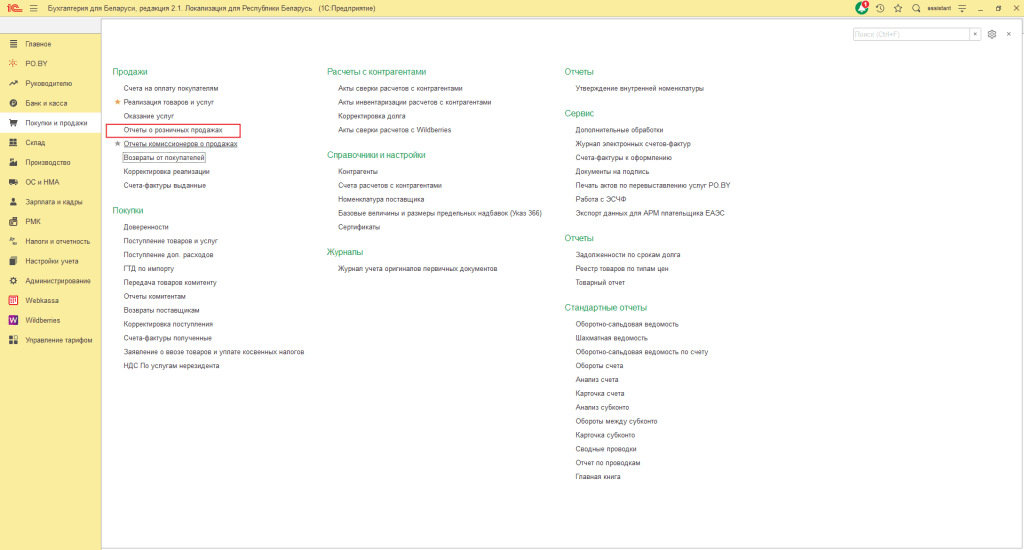Click the Wildberries W icon
The height and width of the screenshot is (550, 1024).
pos(13,320)
